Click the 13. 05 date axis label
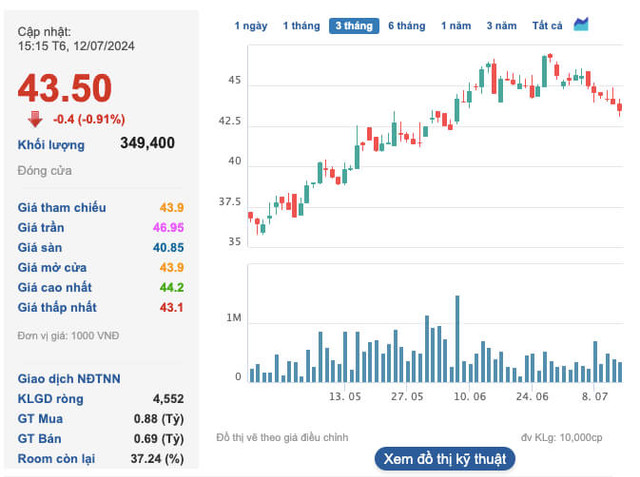Screen dimensions: 640x477 (346, 397)
